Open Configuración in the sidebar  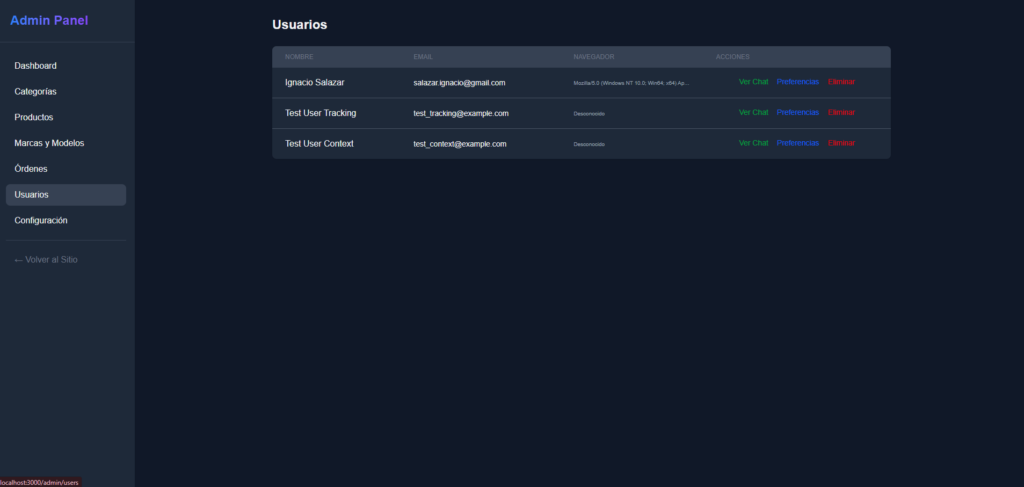(x=41, y=220)
